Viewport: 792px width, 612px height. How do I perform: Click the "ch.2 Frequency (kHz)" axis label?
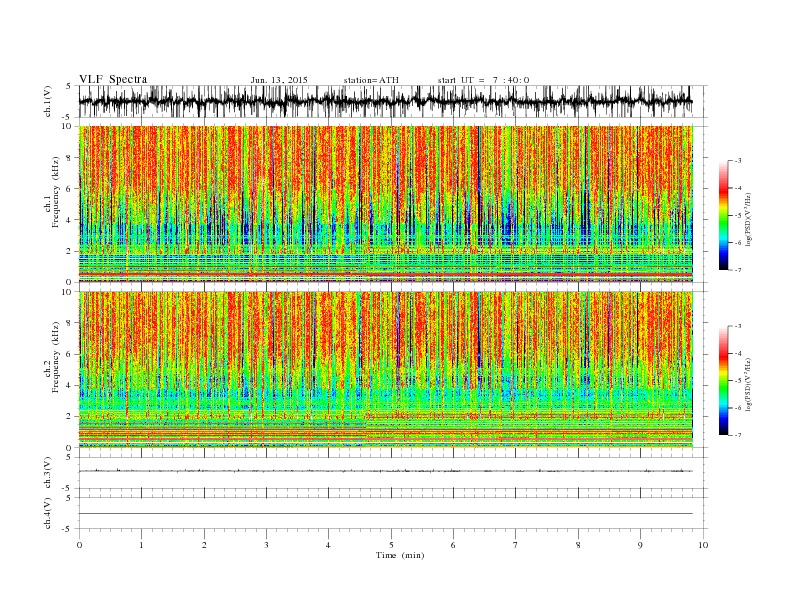(x=52, y=357)
